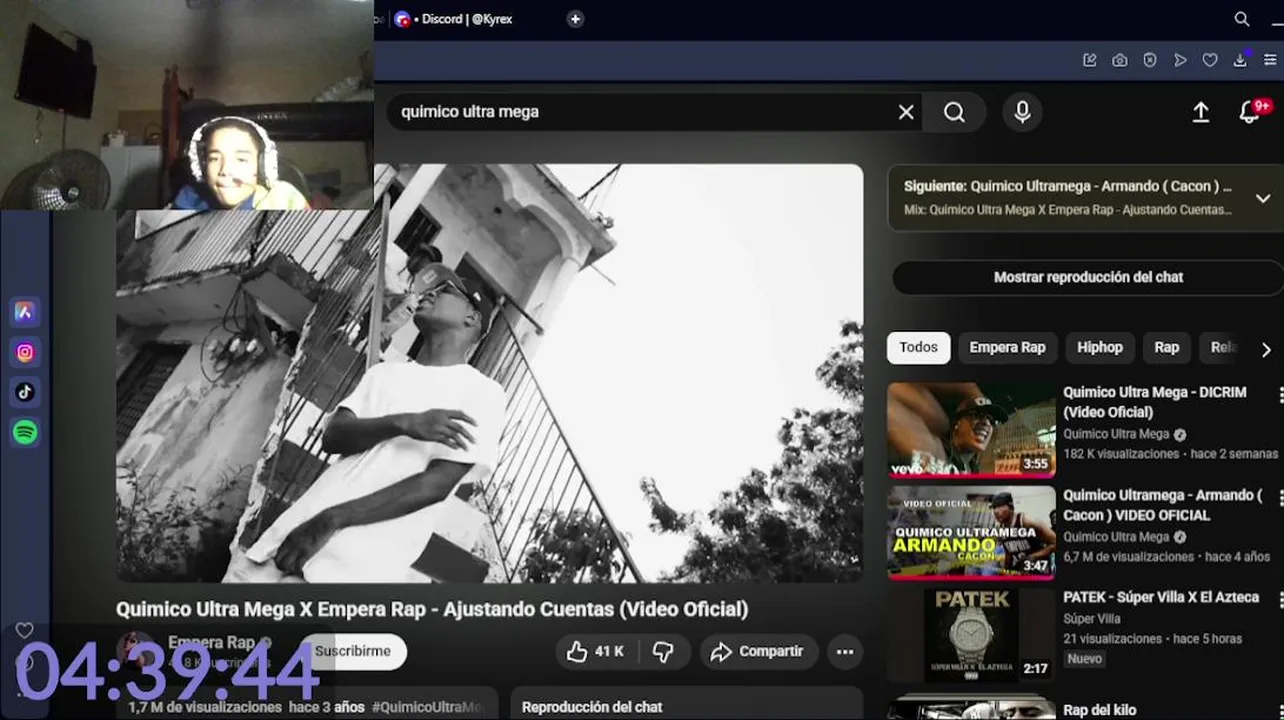Dislike the video with thumbs down
Viewport: 1284px width, 720px height.
point(663,652)
